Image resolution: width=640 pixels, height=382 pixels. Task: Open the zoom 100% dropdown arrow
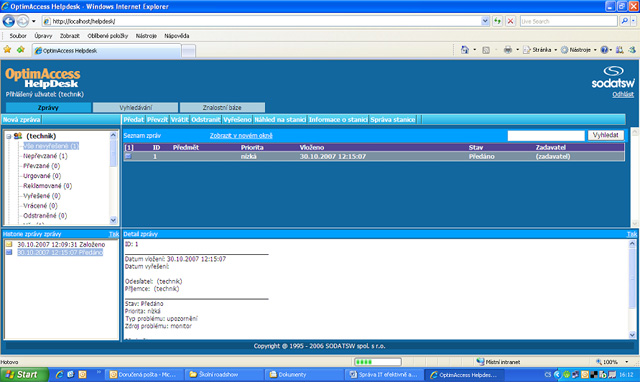point(627,362)
